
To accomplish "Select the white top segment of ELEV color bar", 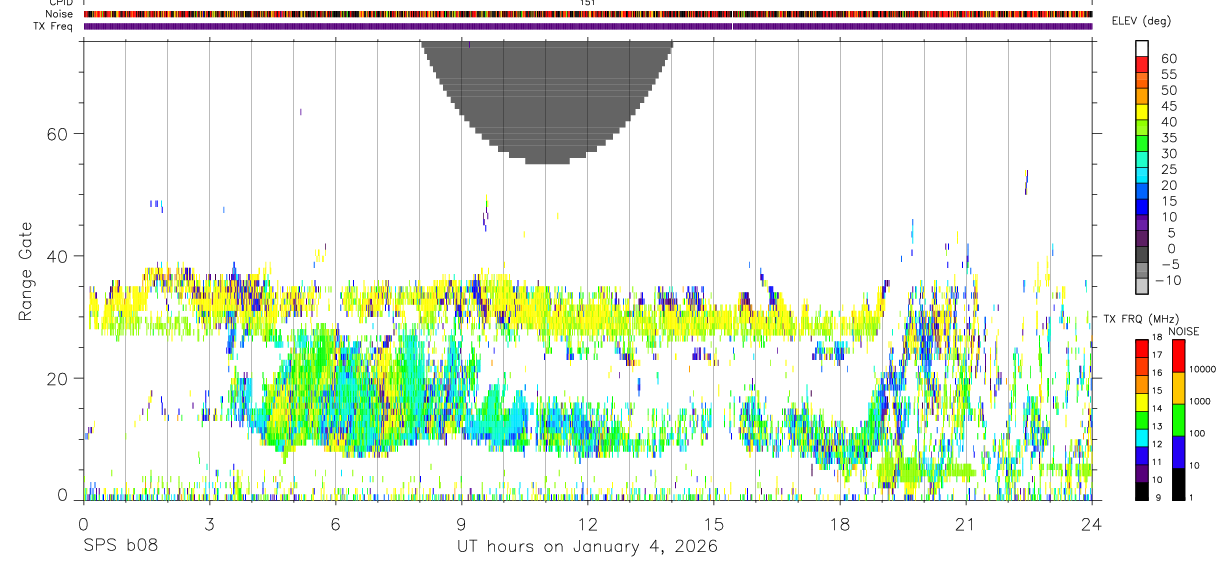I will click(x=1142, y=47).
